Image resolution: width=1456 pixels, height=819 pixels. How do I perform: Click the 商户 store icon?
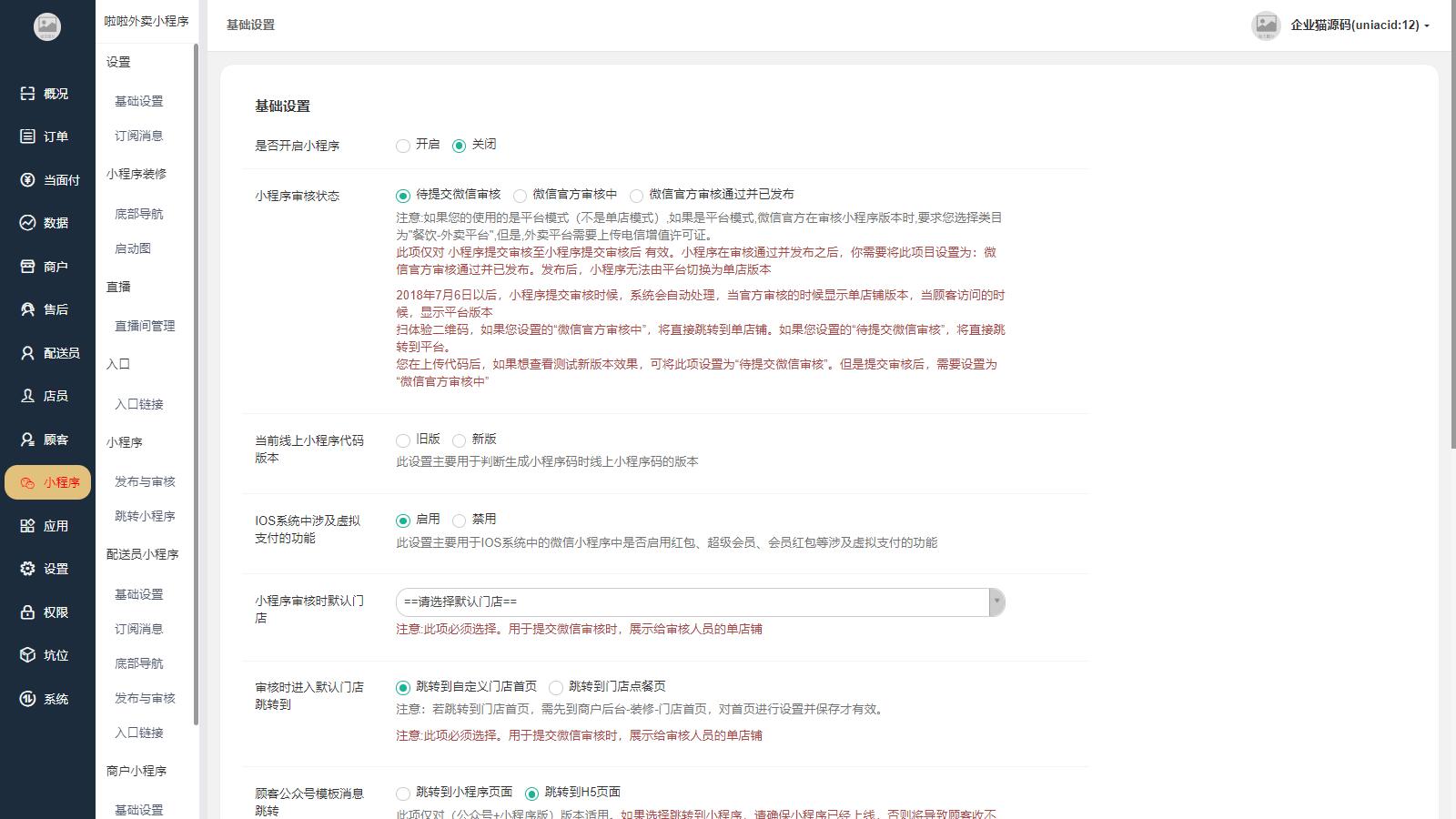tap(27, 267)
